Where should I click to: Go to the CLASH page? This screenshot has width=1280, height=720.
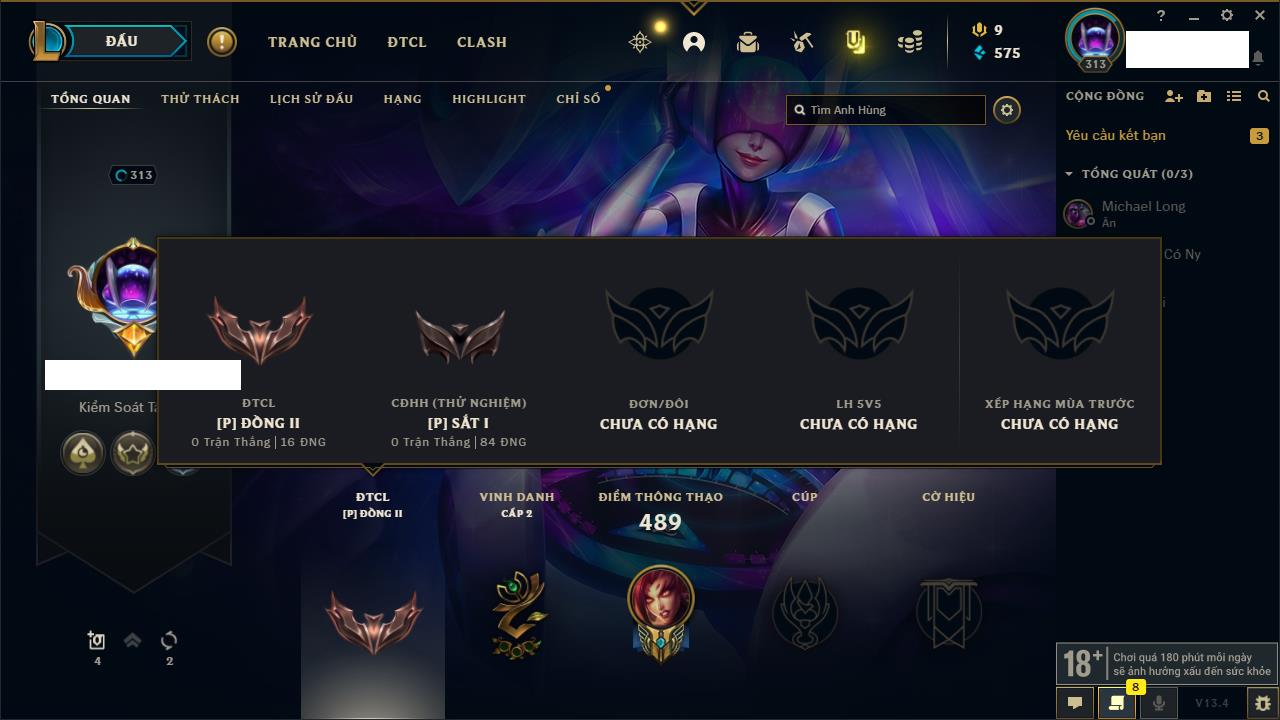pos(482,42)
